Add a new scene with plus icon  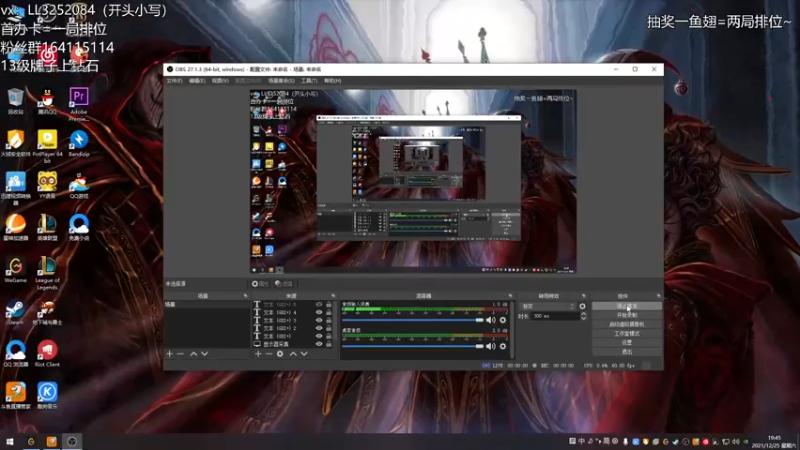point(169,354)
